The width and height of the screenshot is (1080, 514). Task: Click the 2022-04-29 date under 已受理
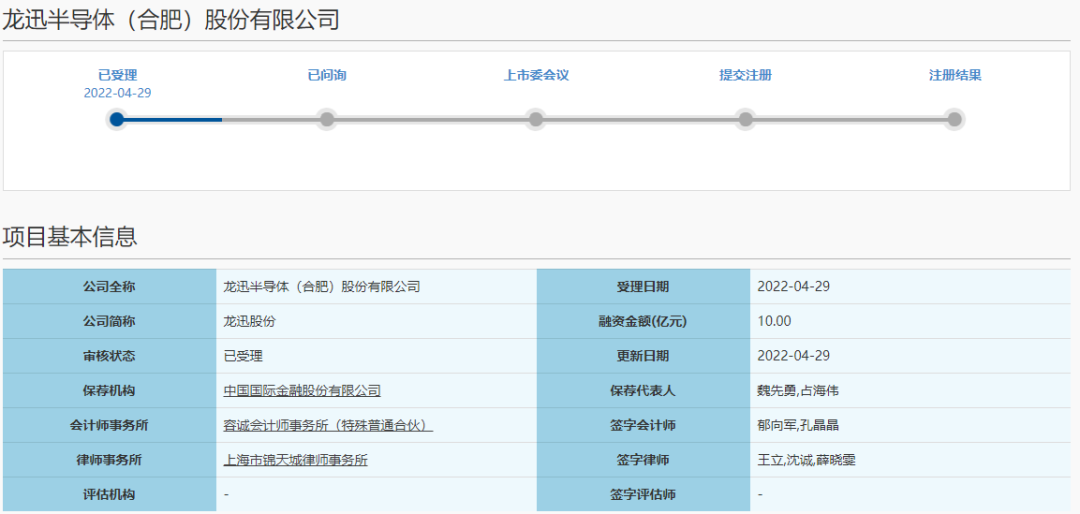tap(117, 93)
